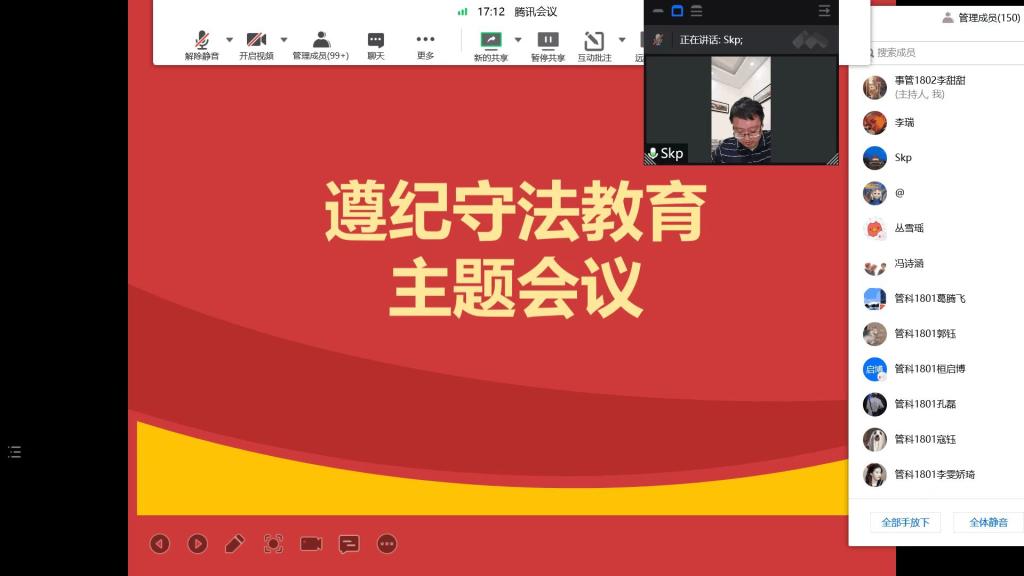The image size is (1024, 576).
Task: Turn on camera via 开启视频
Action: pyautogui.click(x=256, y=45)
